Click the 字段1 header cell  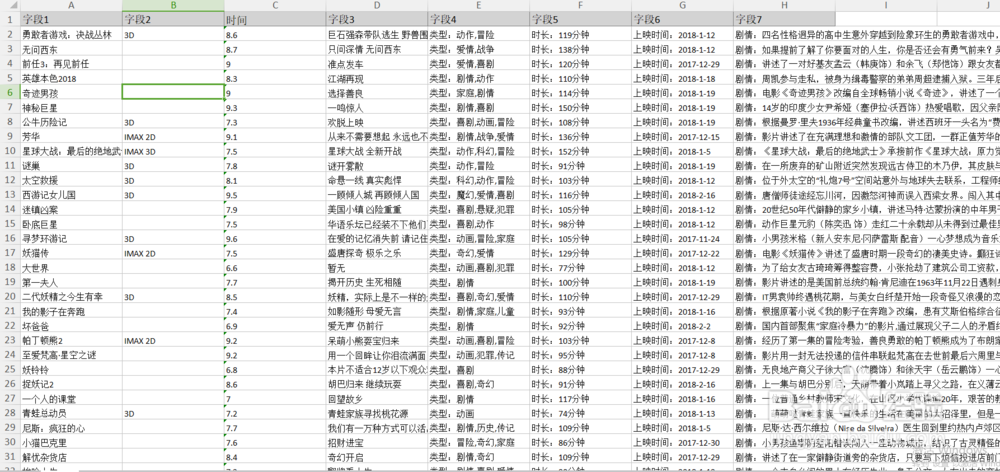coord(71,19)
